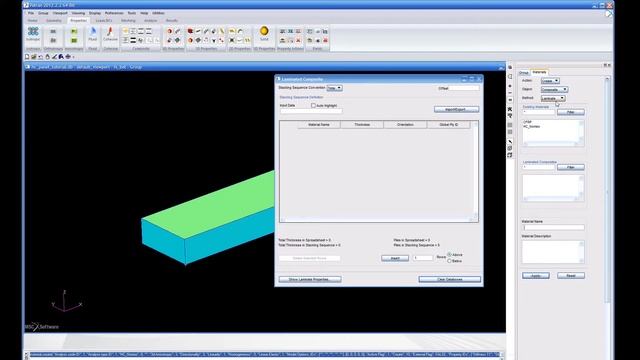The image size is (640, 360).
Task: Click the first icon of the vertical strip beside Materials panel
Action: [510, 68]
